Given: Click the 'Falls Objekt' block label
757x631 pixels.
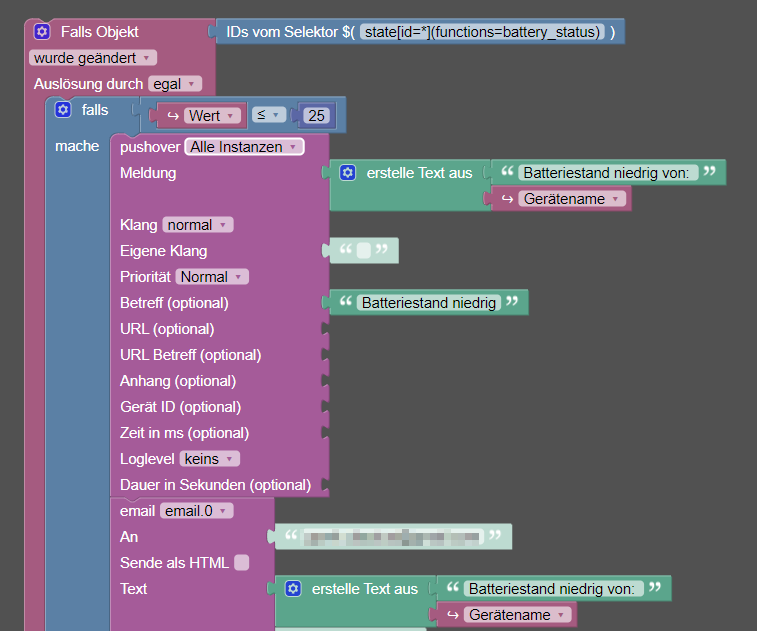Looking at the screenshot, I should (x=99, y=32).
